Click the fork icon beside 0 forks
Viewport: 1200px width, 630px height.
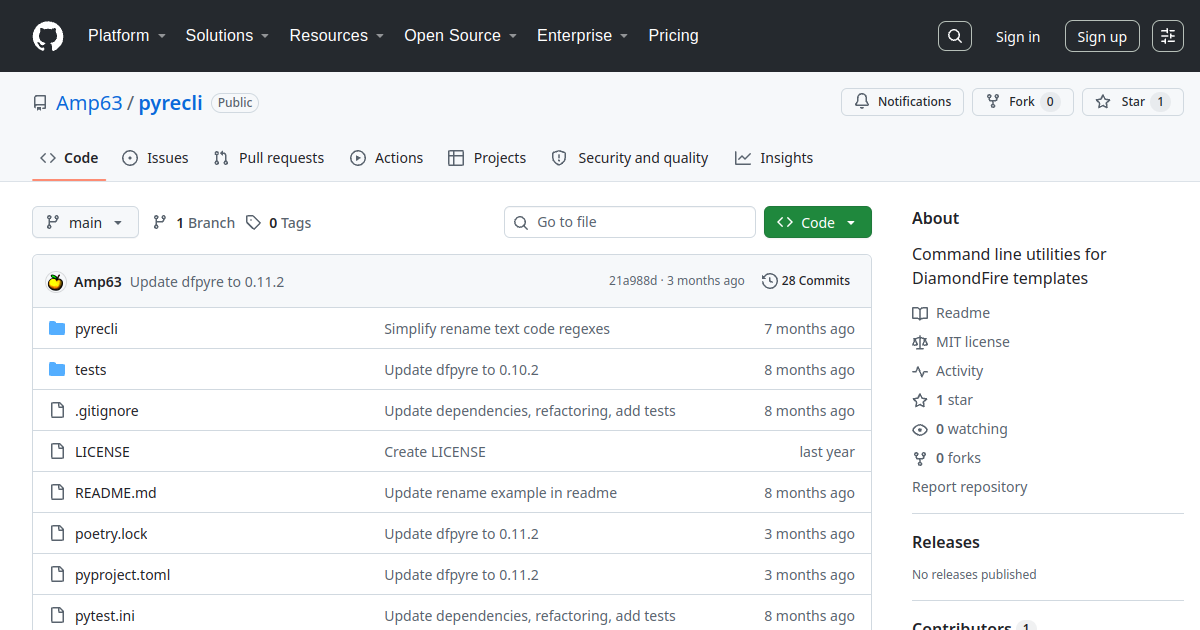(x=920, y=458)
